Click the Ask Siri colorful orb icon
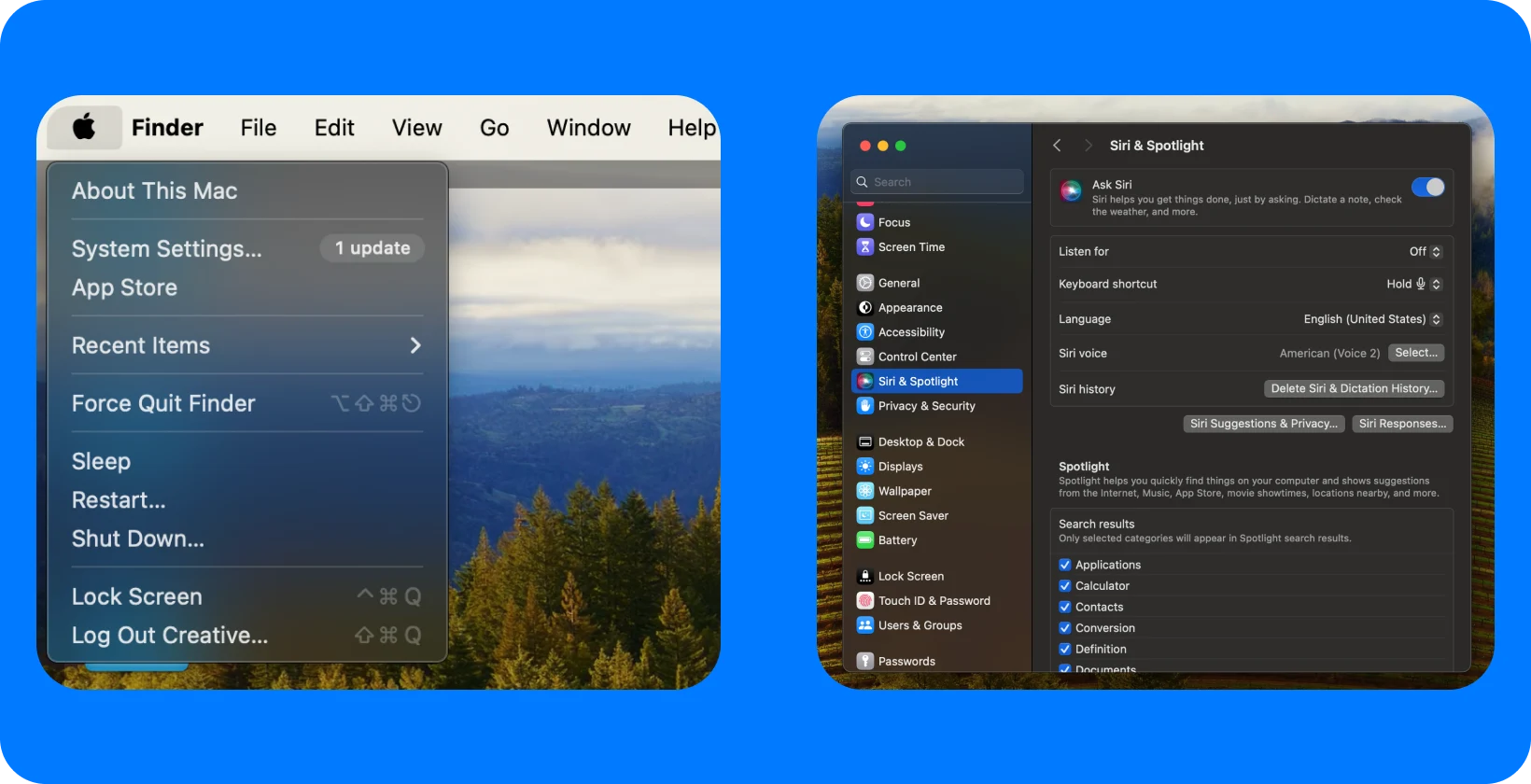This screenshot has height=784, width=1531. 1071,191
